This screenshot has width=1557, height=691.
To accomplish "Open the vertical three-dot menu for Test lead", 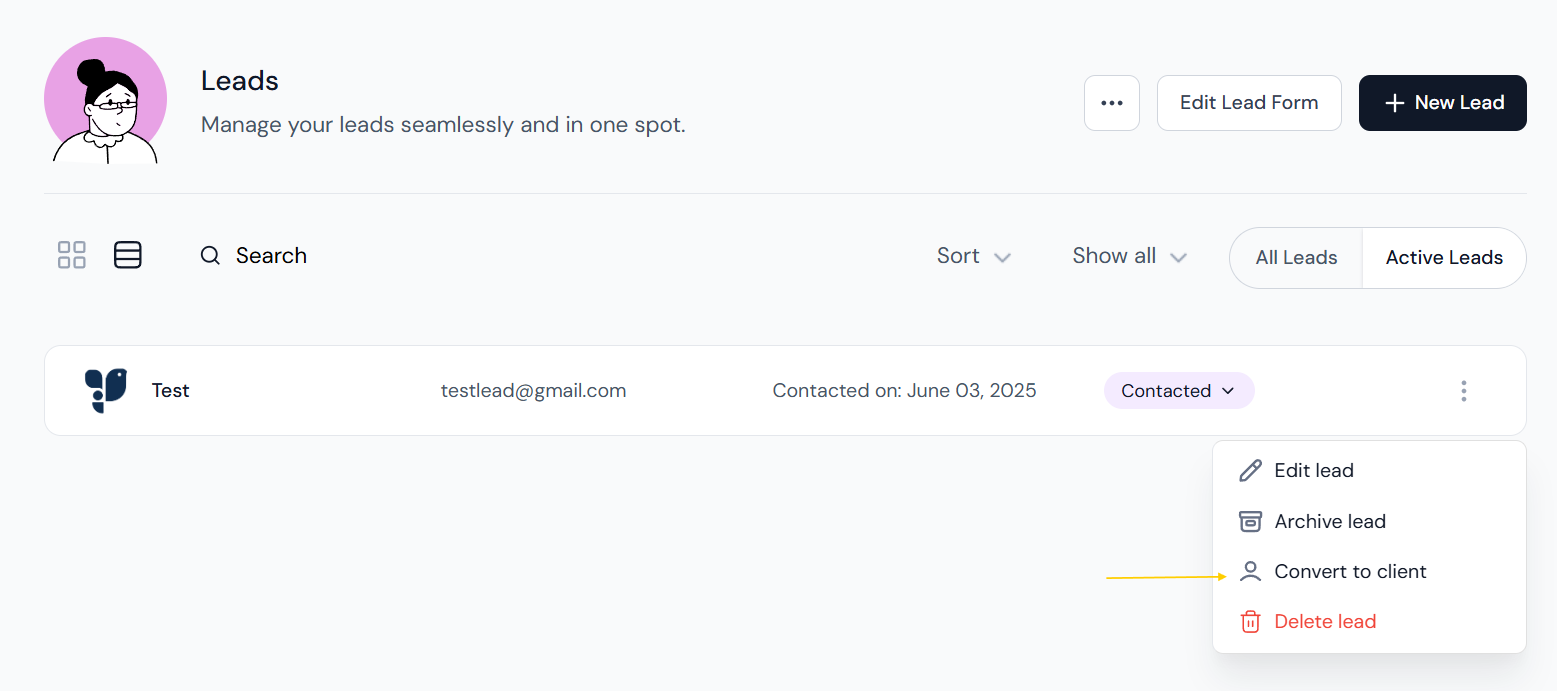I will [1464, 391].
